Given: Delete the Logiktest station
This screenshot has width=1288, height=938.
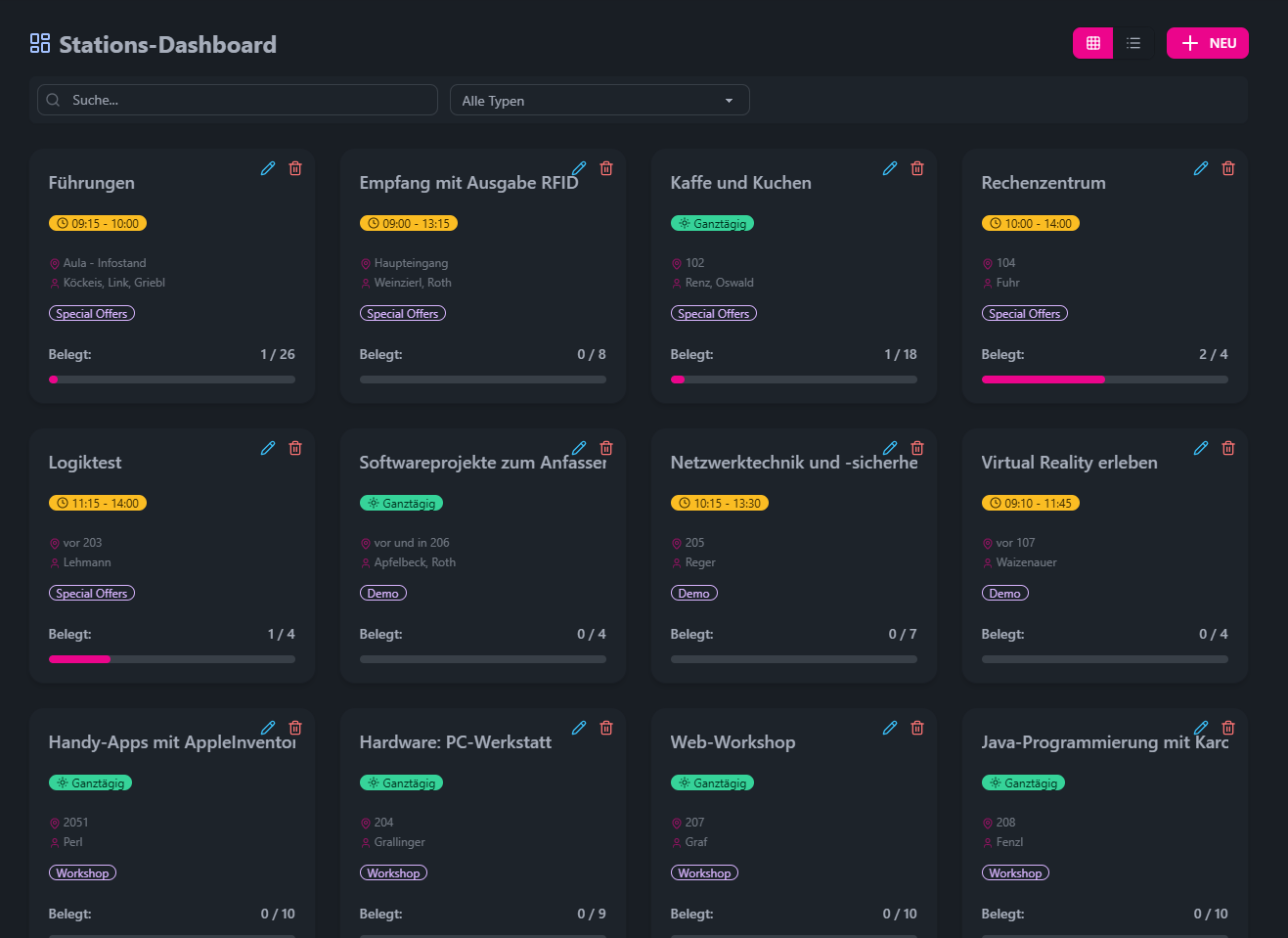Looking at the screenshot, I should (x=295, y=448).
